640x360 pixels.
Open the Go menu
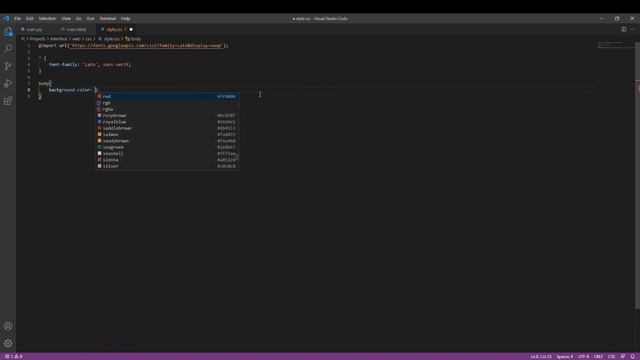pyautogui.click(x=78, y=18)
